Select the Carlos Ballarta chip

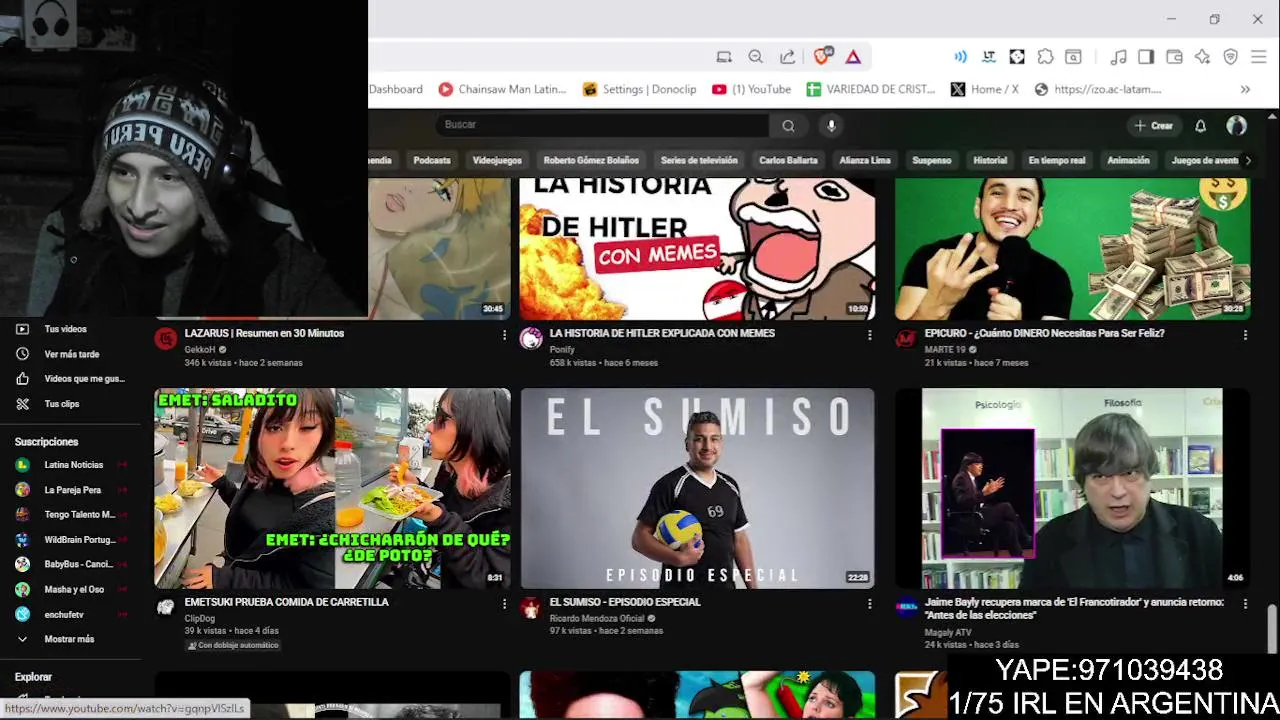point(788,160)
